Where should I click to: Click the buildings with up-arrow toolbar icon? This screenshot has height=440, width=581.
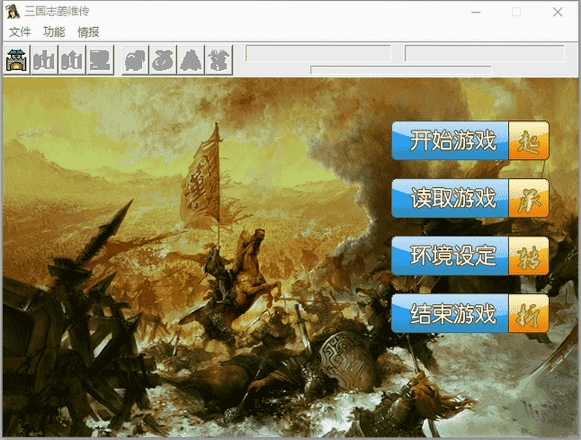pyautogui.click(x=72, y=60)
